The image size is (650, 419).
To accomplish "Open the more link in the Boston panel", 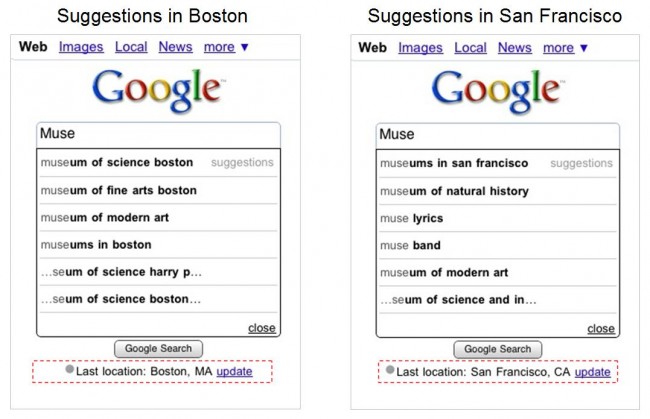I will 219,47.
